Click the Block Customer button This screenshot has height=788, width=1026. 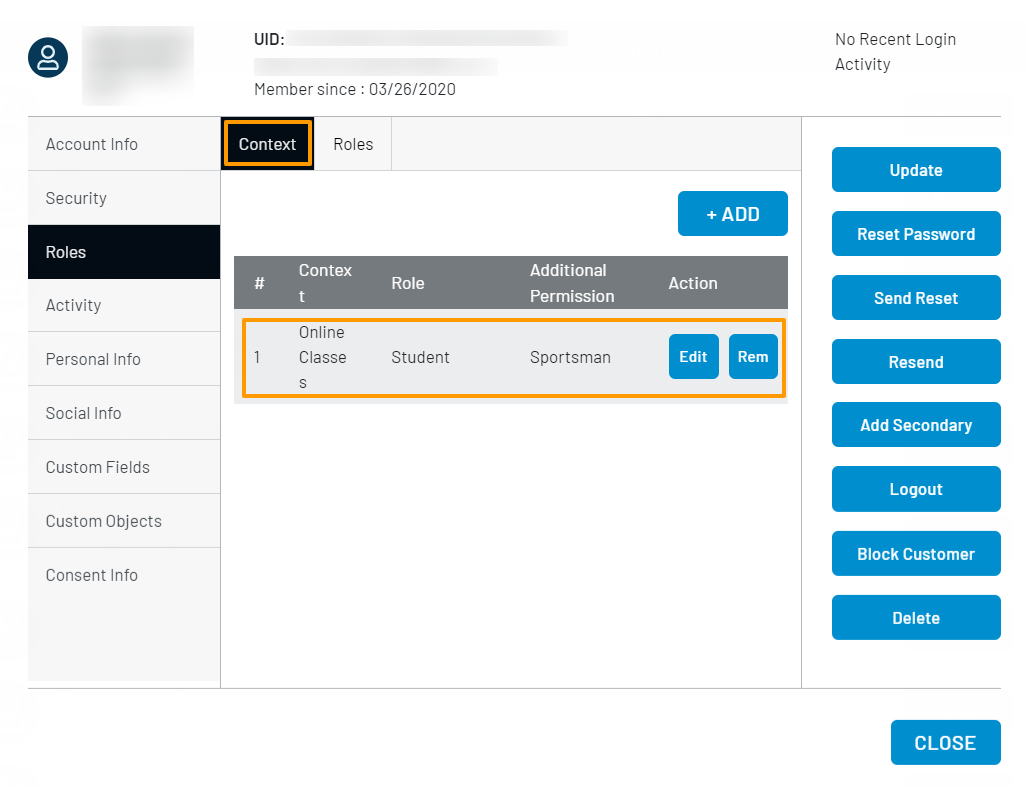(915, 553)
